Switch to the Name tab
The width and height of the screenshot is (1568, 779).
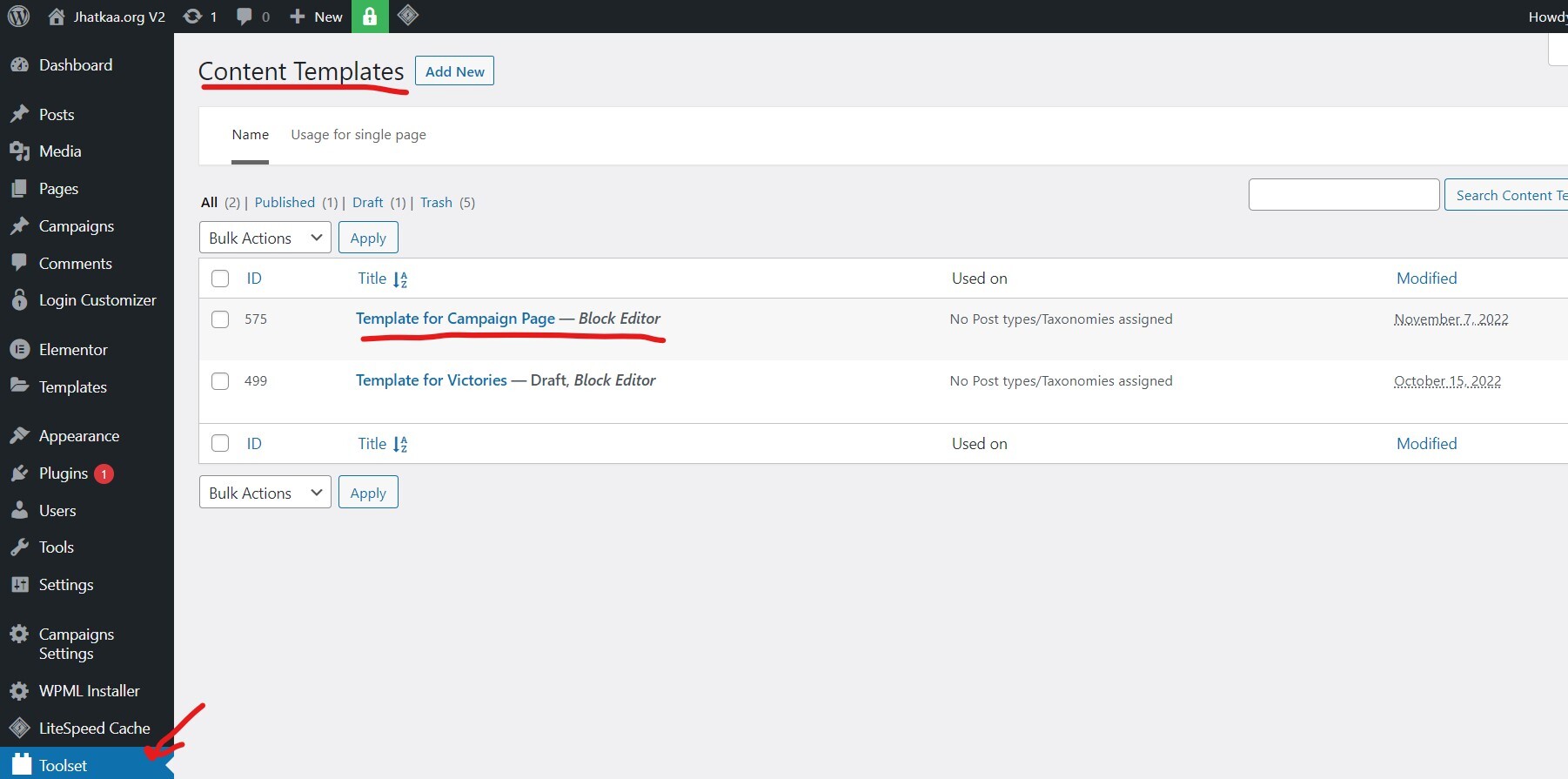click(x=251, y=135)
